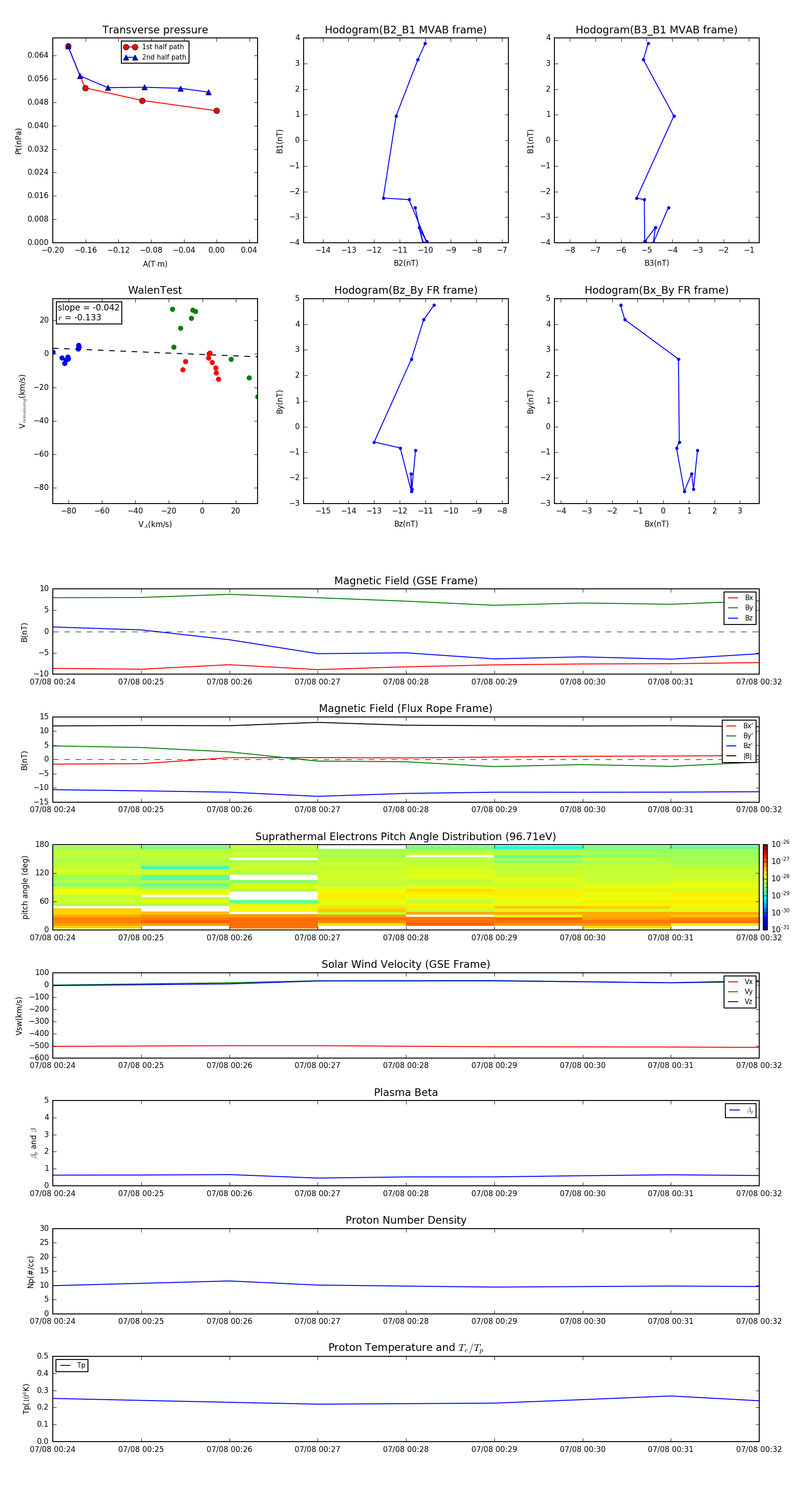812x1489 pixels.
Task: Click the "Bz(nT)" x-axis label
Action: click(x=406, y=524)
